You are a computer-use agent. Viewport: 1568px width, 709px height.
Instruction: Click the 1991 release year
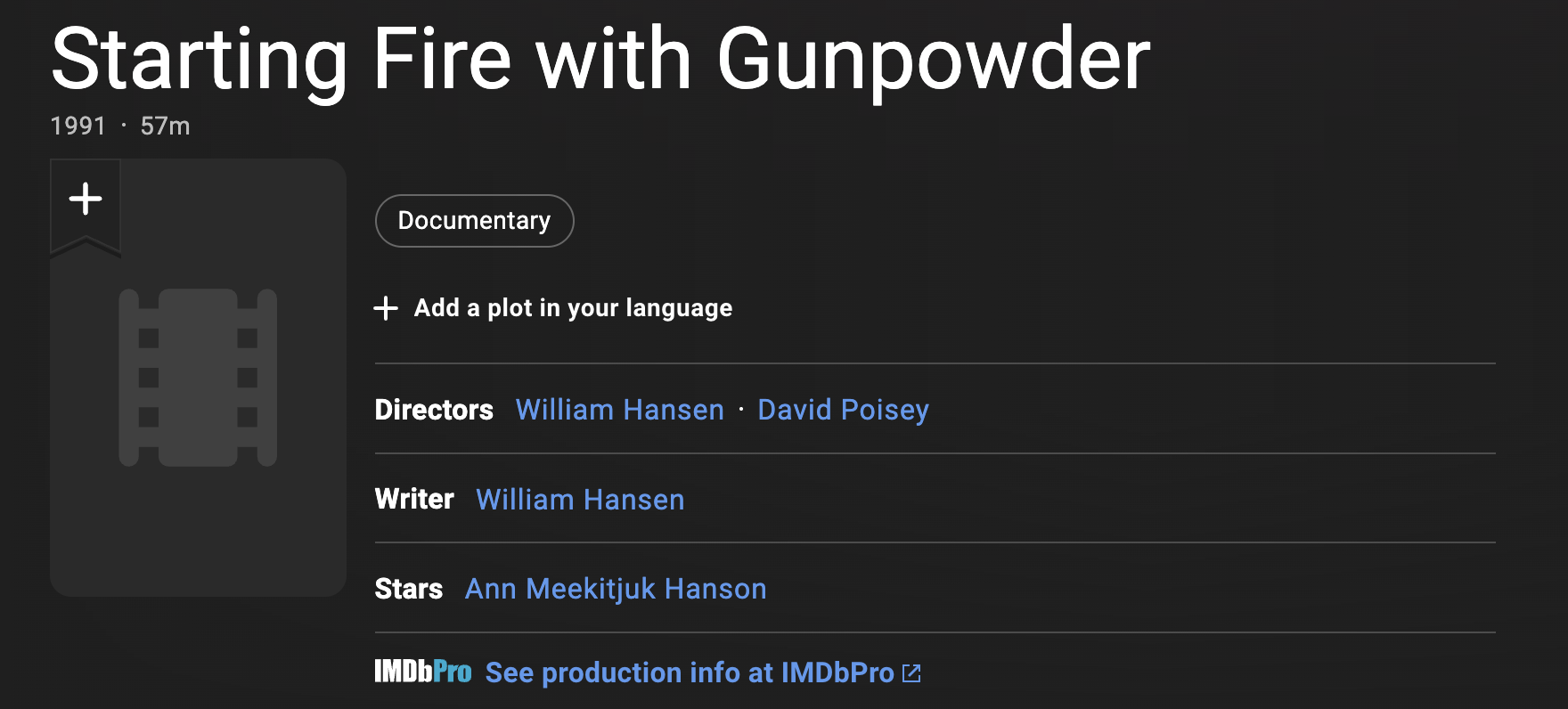tap(78, 126)
